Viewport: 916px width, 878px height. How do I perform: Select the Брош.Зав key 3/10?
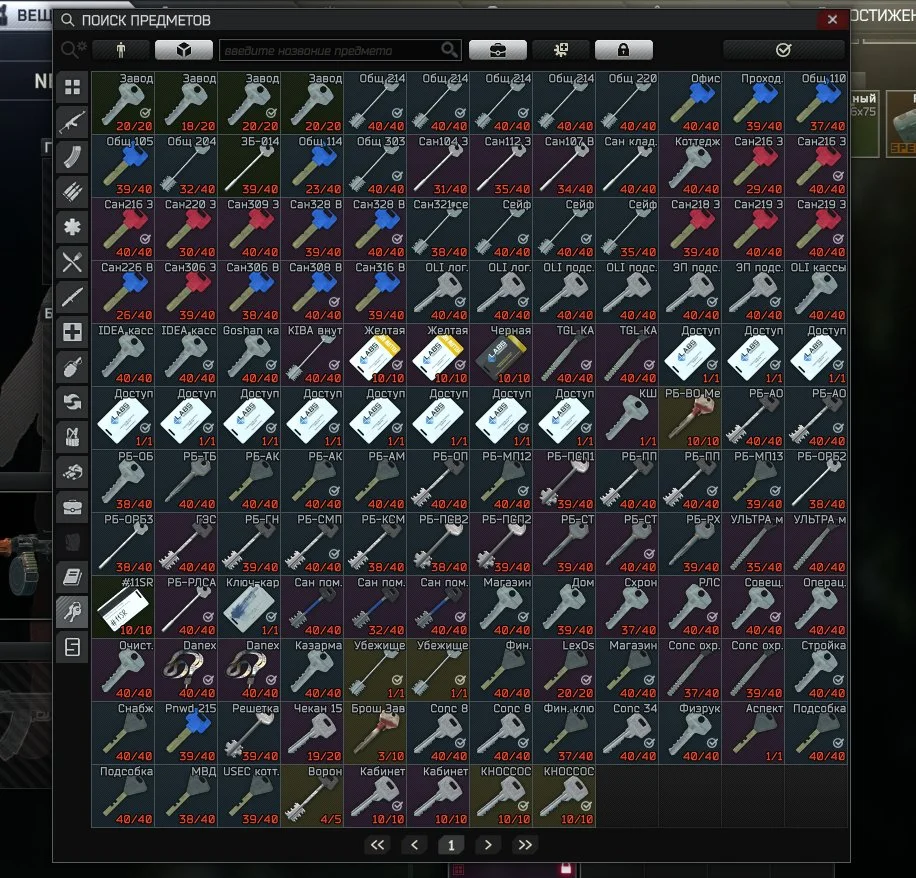pyautogui.click(x=376, y=734)
